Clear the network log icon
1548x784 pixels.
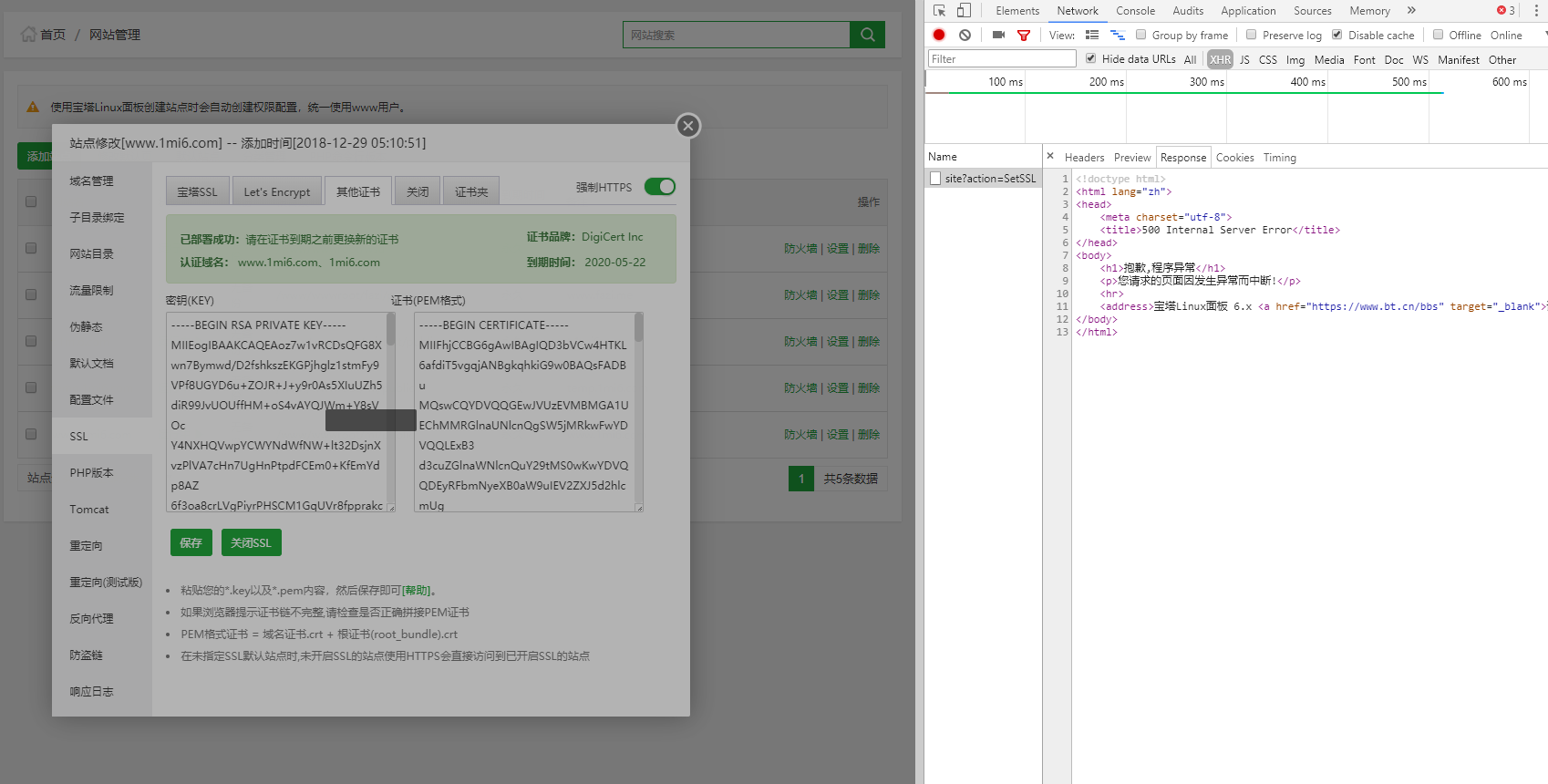965,35
